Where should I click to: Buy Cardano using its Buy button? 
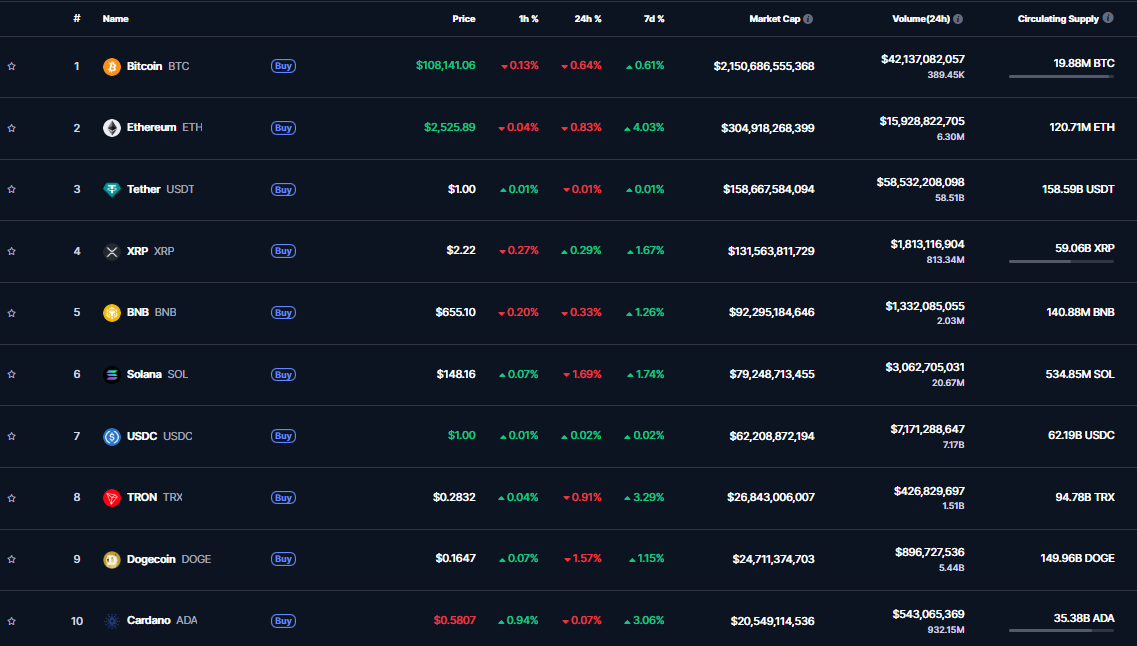coord(284,621)
